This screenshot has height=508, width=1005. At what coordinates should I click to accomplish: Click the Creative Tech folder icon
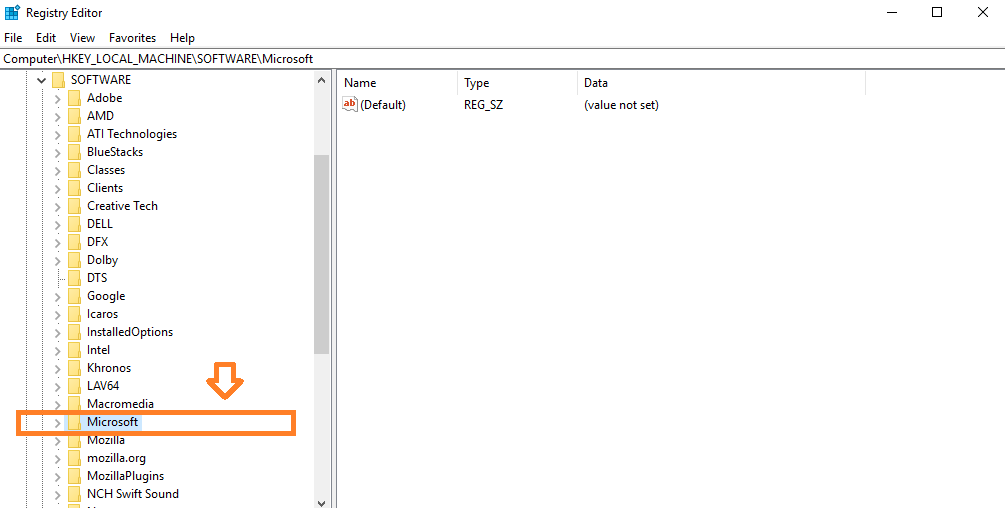point(74,206)
